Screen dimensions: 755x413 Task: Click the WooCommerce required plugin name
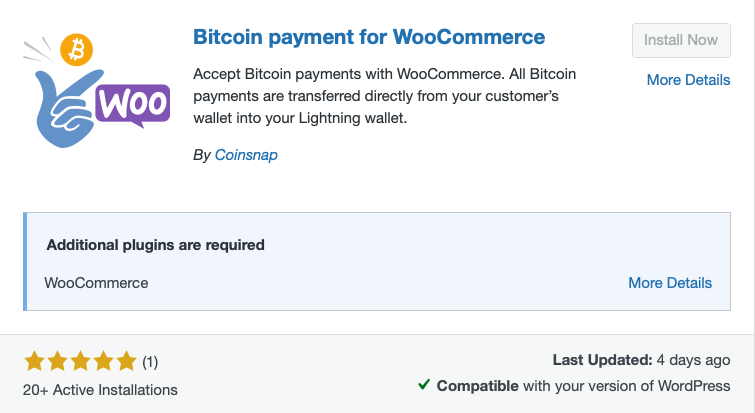pos(97,283)
